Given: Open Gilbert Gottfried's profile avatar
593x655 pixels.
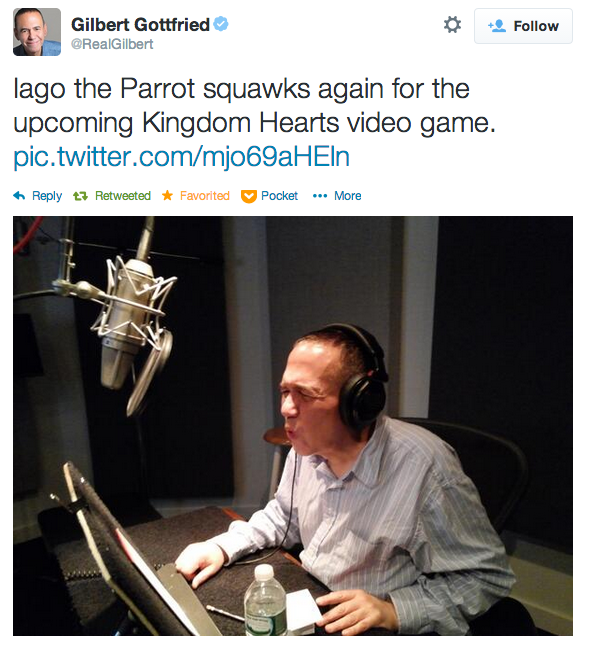Looking at the screenshot, I should [37, 32].
